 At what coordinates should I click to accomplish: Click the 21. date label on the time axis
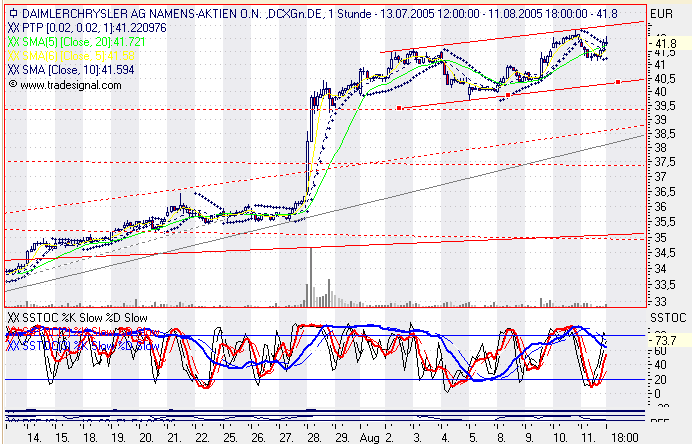pyautogui.click(x=174, y=438)
